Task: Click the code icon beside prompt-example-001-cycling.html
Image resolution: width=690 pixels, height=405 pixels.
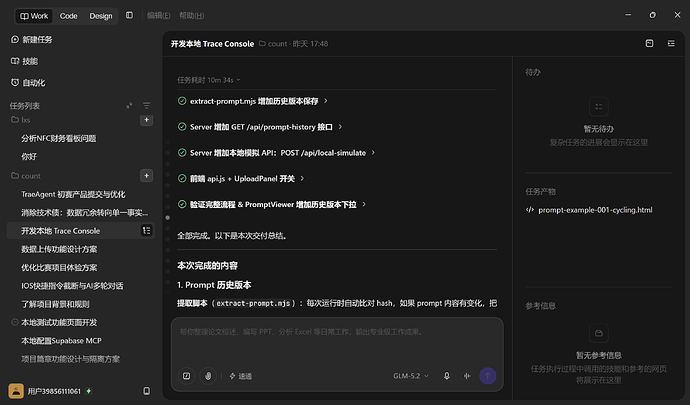Action: pyautogui.click(x=530, y=210)
